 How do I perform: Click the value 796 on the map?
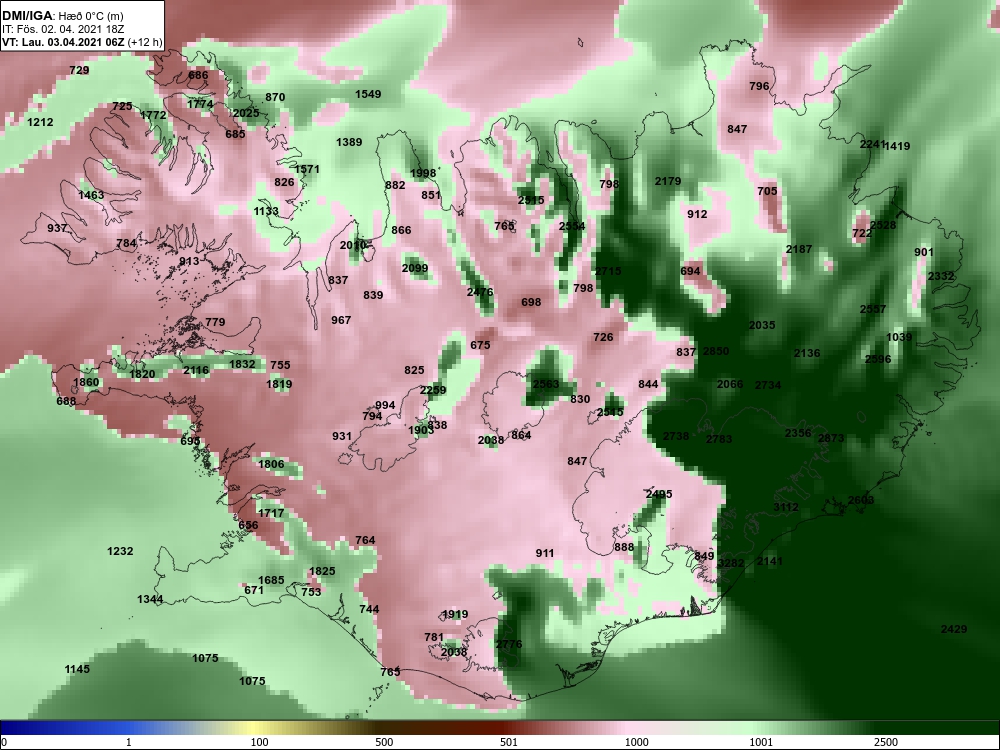[759, 85]
